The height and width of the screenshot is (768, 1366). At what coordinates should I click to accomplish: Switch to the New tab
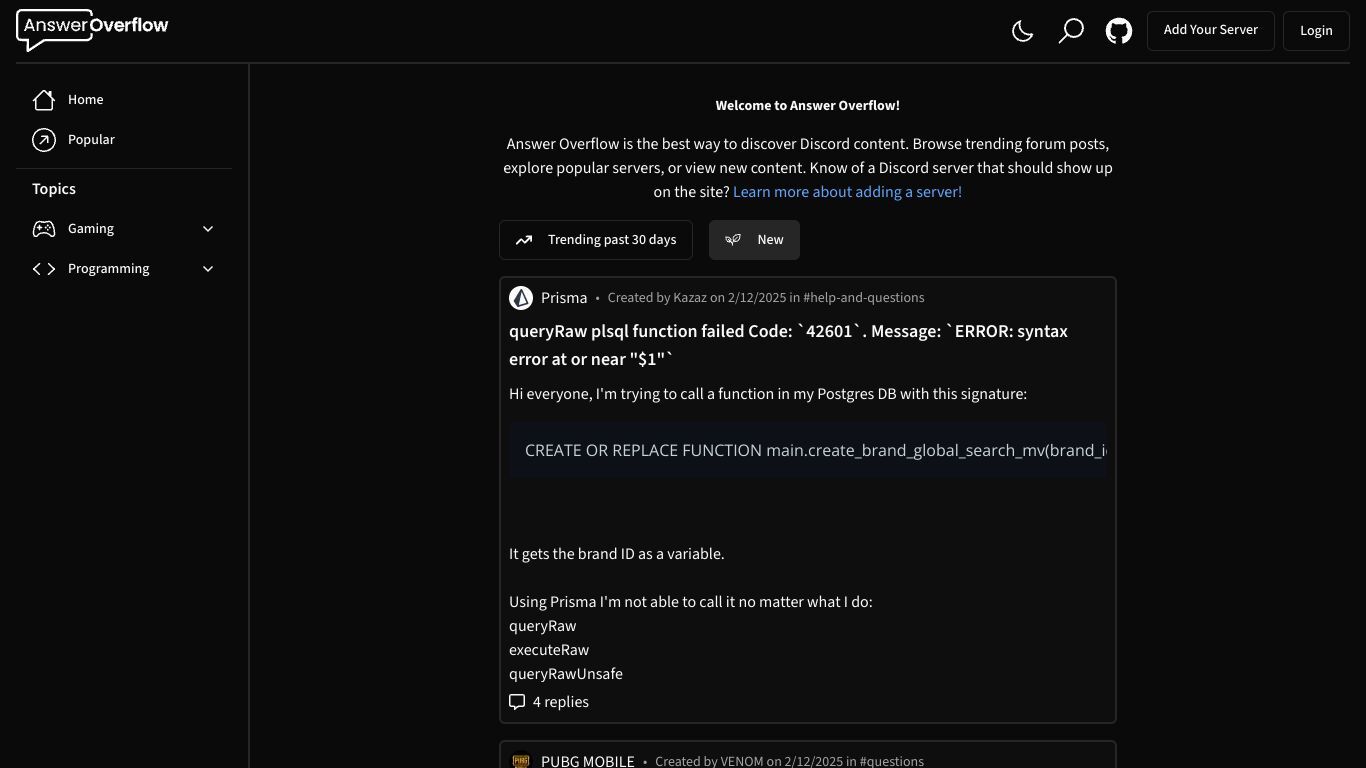(754, 240)
